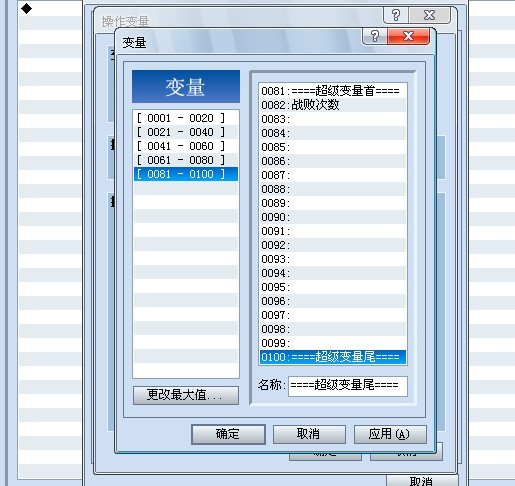Screen dimensions: 515x486
Task: Click 取消 button in 变量 dialog
Action: [309, 434]
